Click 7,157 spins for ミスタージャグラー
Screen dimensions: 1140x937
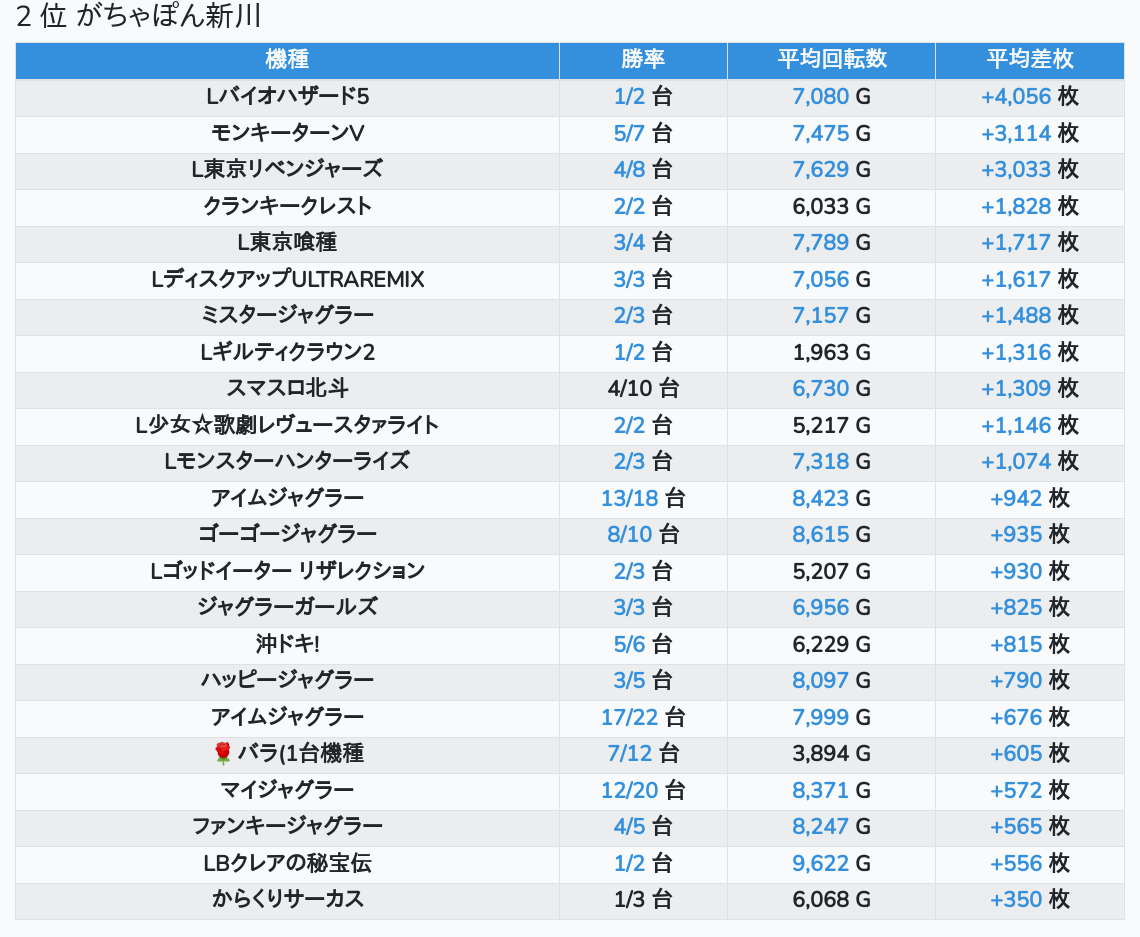tap(820, 315)
